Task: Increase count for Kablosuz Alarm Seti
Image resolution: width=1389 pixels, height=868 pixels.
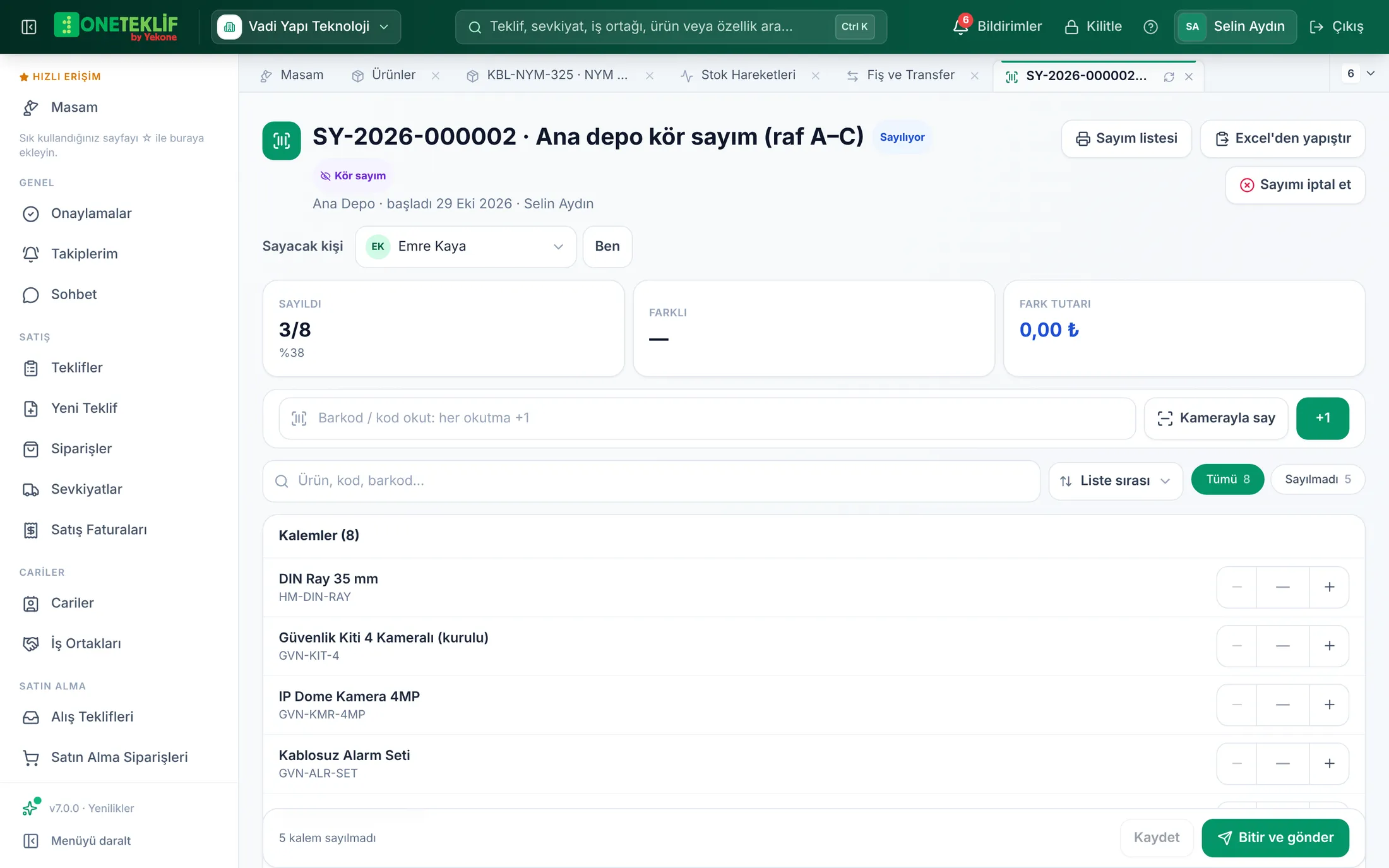Action: [x=1329, y=764]
